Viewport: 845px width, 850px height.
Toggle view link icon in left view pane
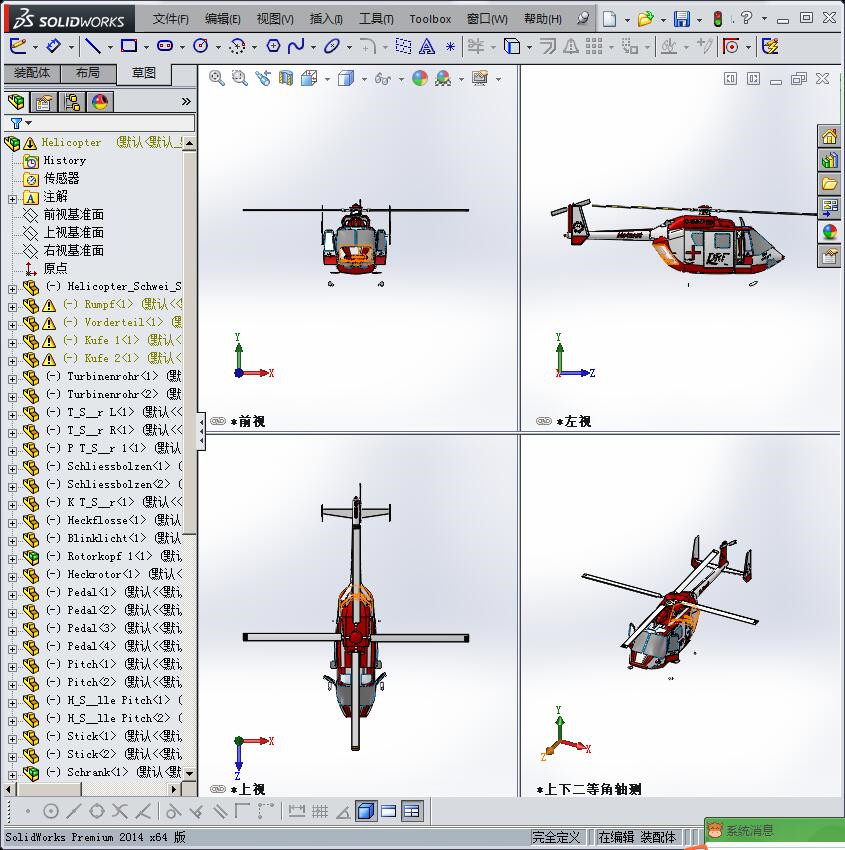click(x=544, y=421)
